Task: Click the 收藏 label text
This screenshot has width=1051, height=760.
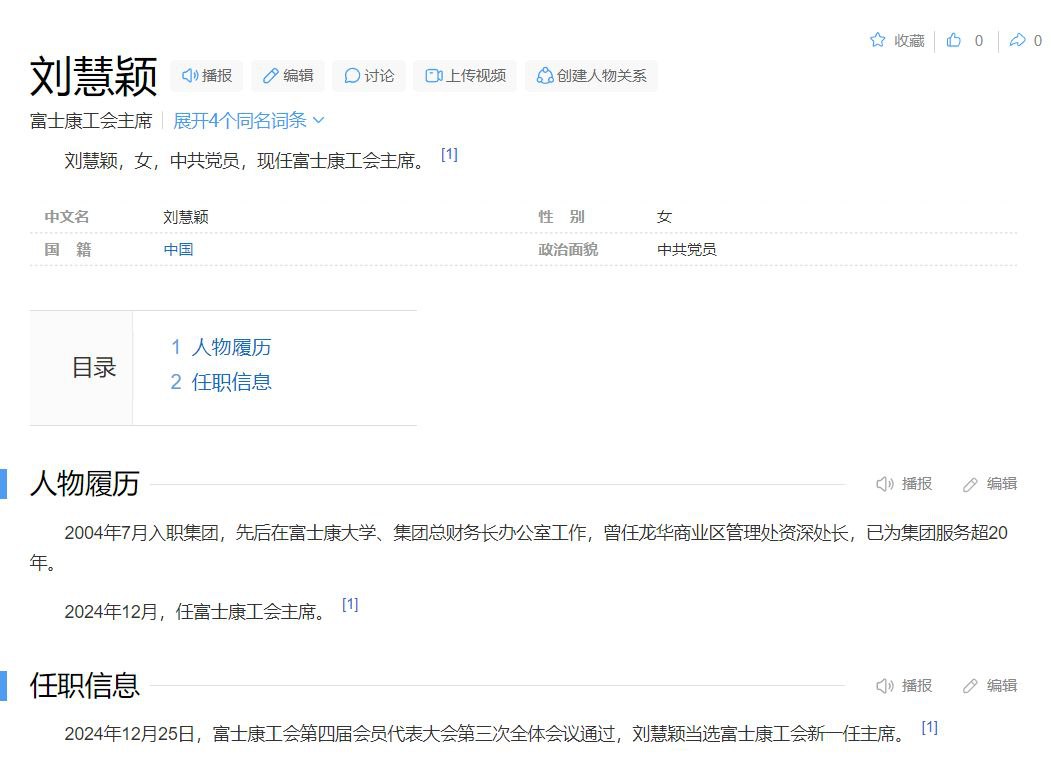Action: 909,41
